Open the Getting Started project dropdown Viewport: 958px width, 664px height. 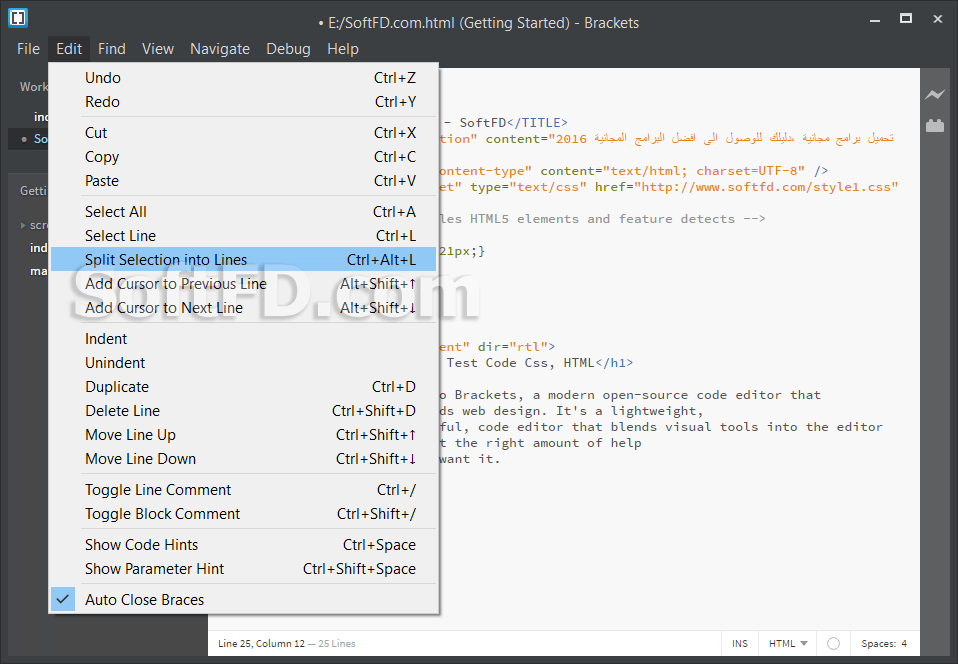(34, 191)
